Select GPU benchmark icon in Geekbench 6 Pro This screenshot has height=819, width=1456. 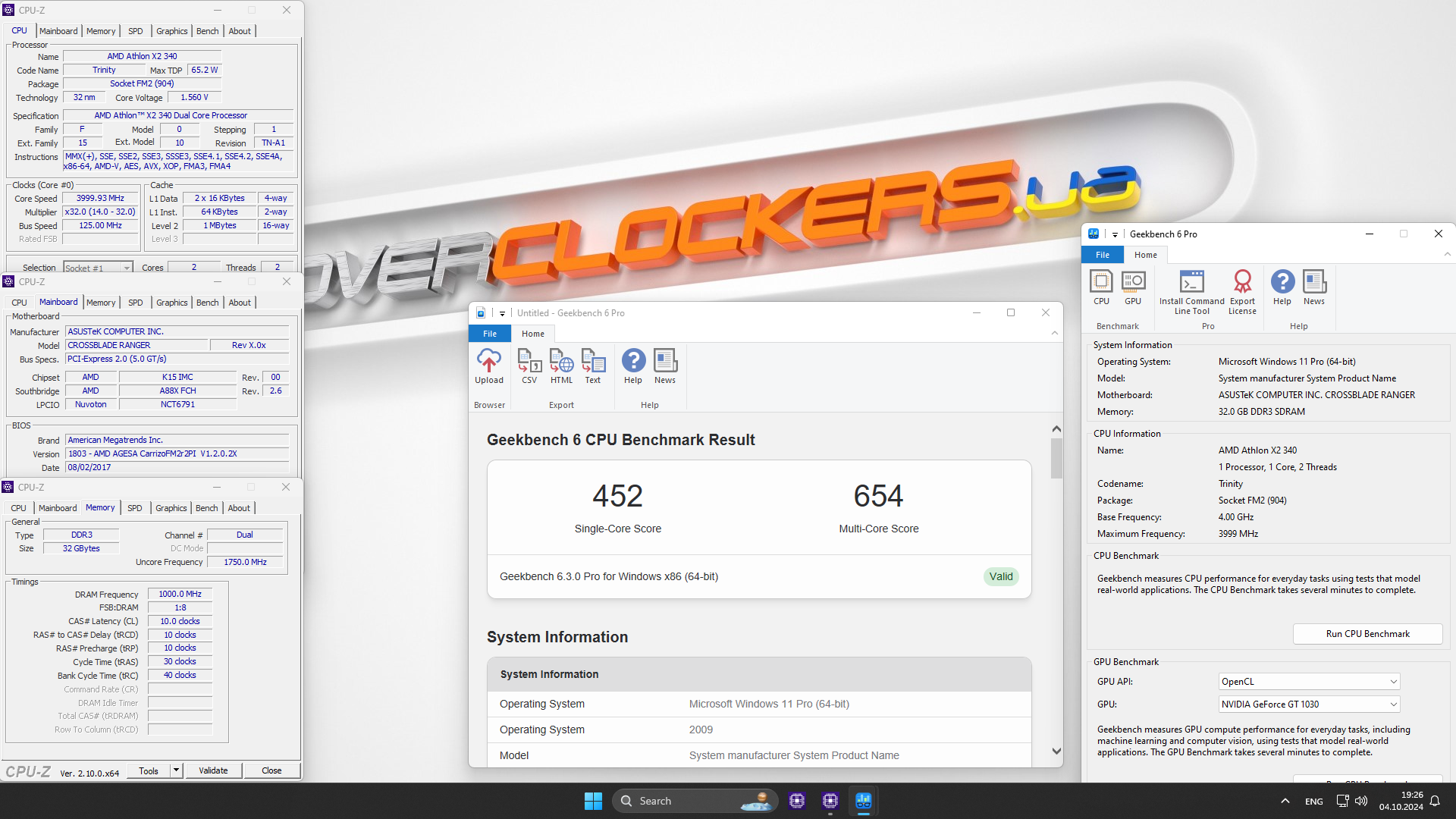pyautogui.click(x=1133, y=288)
